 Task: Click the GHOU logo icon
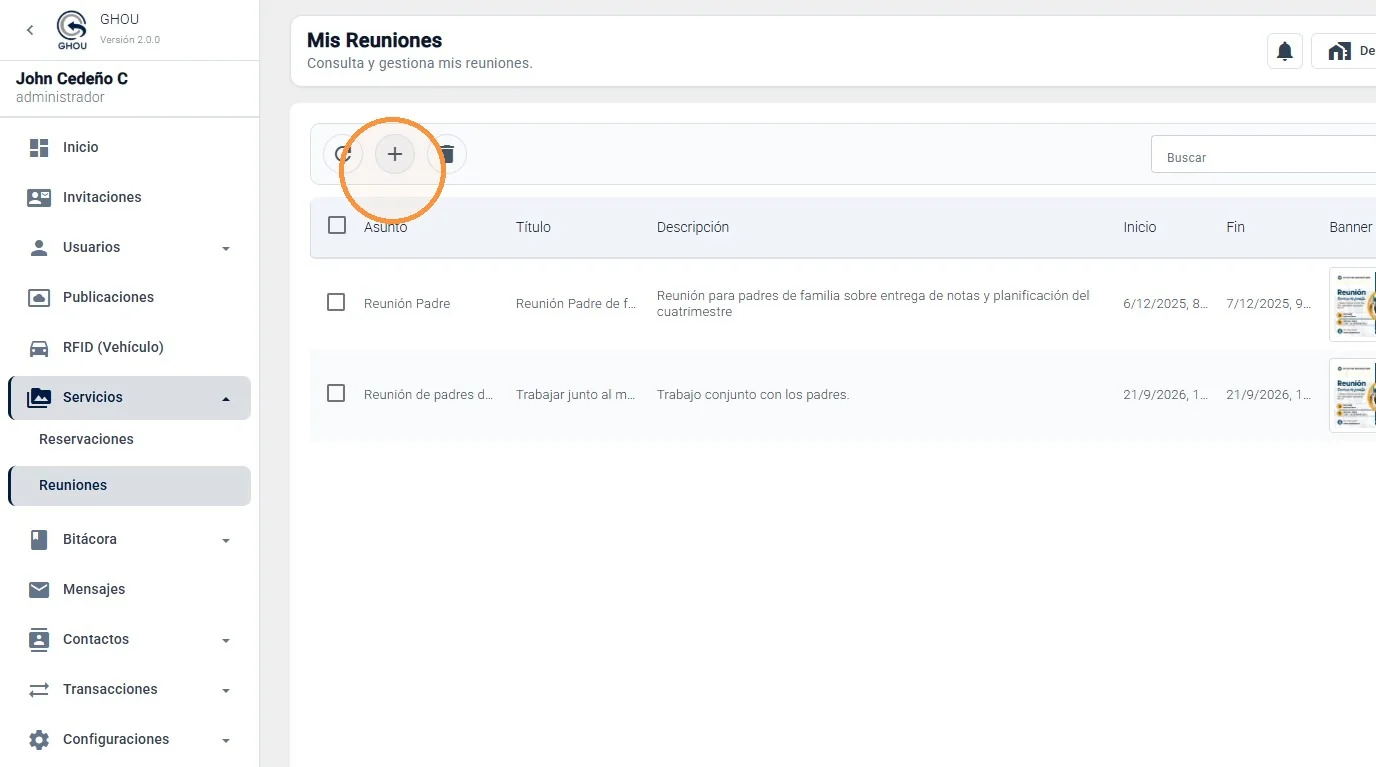tap(72, 30)
